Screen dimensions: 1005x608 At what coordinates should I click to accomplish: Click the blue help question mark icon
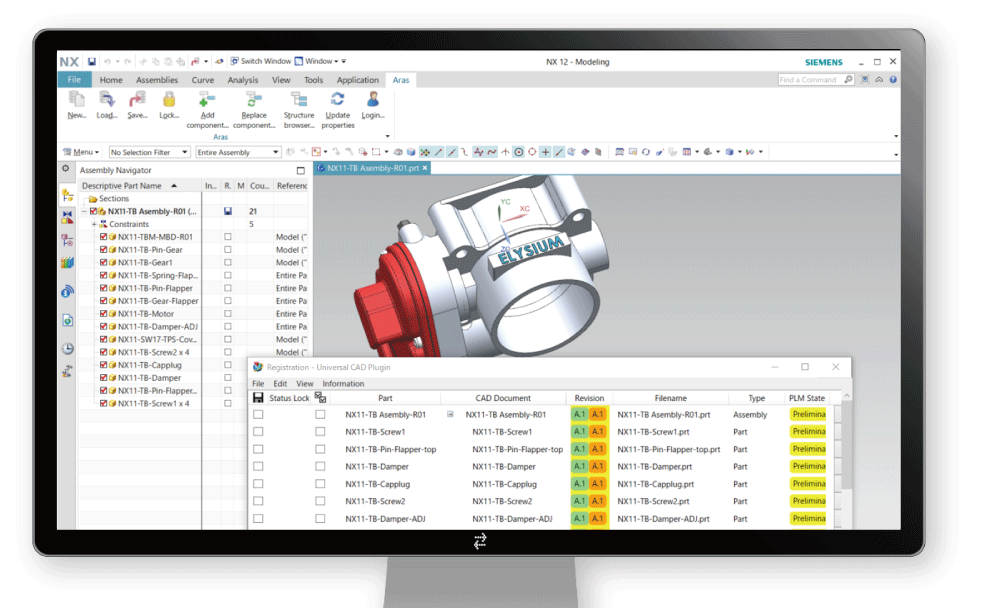893,79
